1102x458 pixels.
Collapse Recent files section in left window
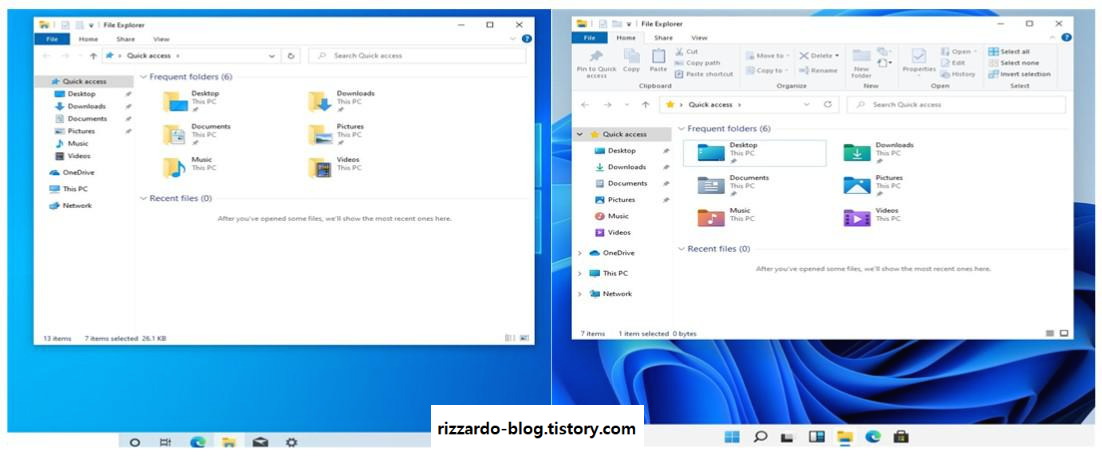pyautogui.click(x=144, y=199)
